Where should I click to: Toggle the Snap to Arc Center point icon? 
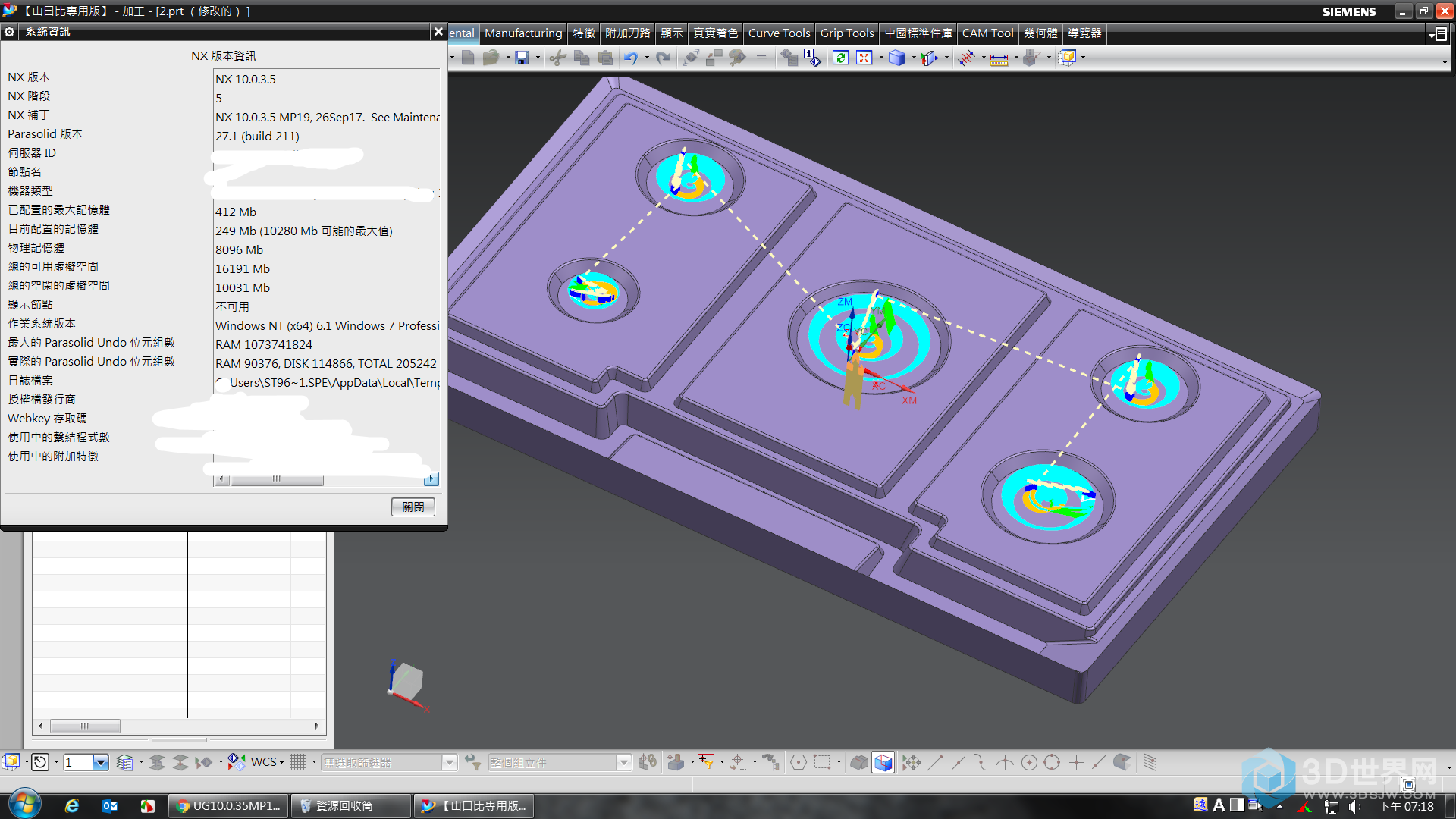click(1029, 762)
